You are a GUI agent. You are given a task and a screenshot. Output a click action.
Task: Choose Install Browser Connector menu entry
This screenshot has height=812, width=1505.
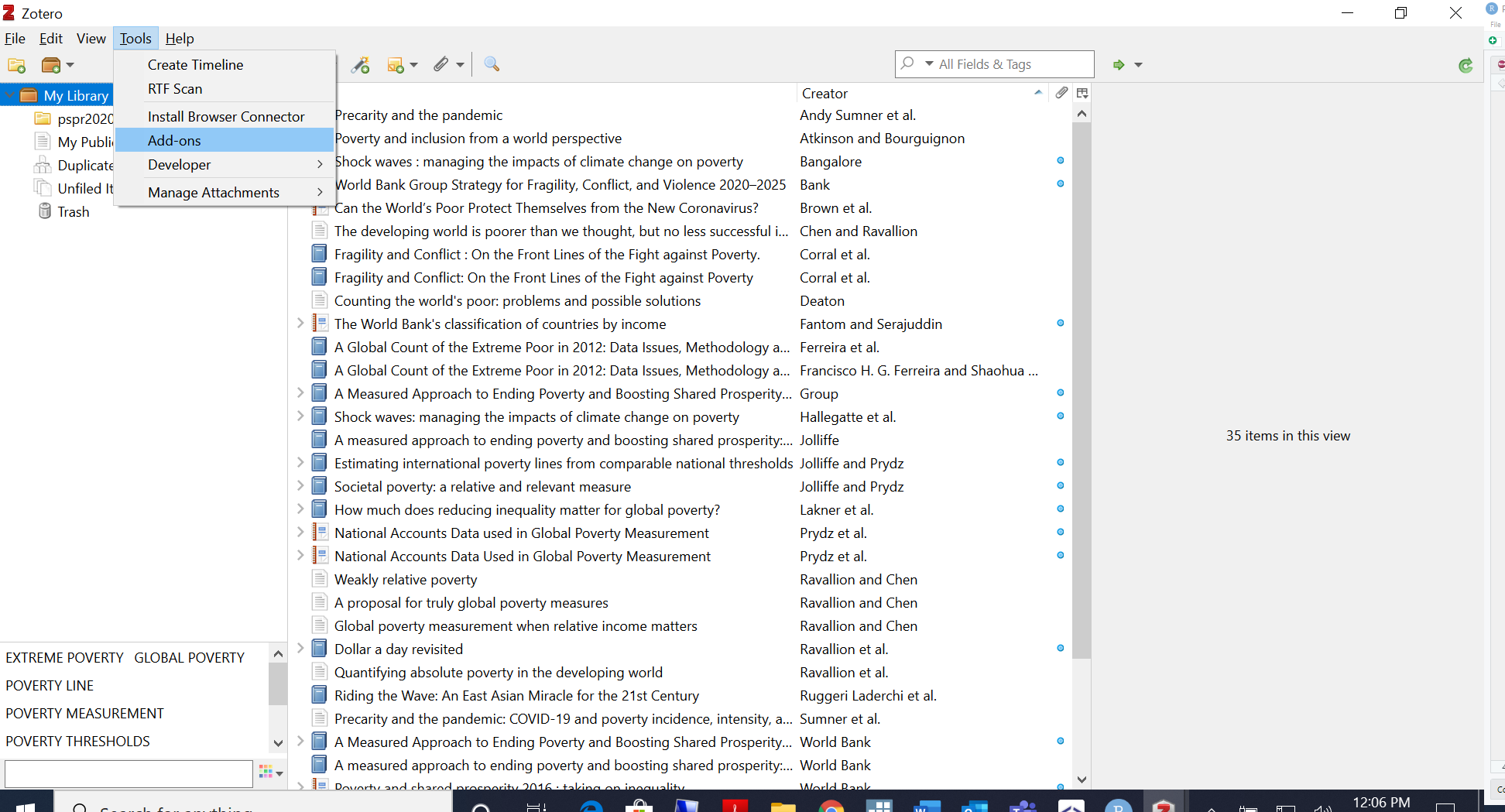(225, 117)
